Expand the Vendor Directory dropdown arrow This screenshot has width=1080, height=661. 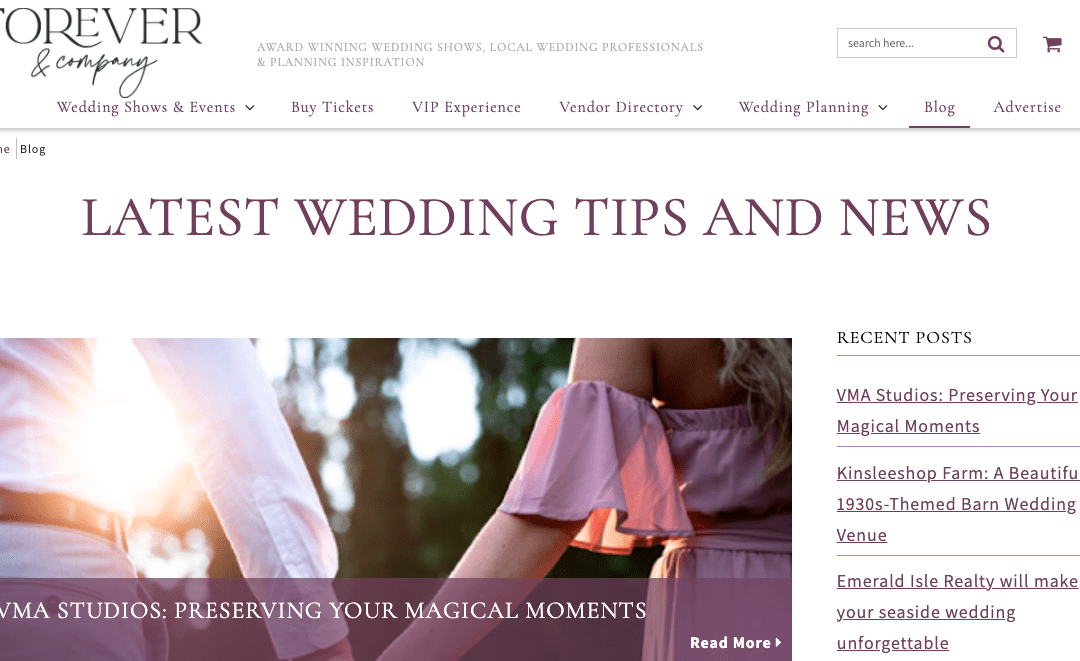click(697, 108)
